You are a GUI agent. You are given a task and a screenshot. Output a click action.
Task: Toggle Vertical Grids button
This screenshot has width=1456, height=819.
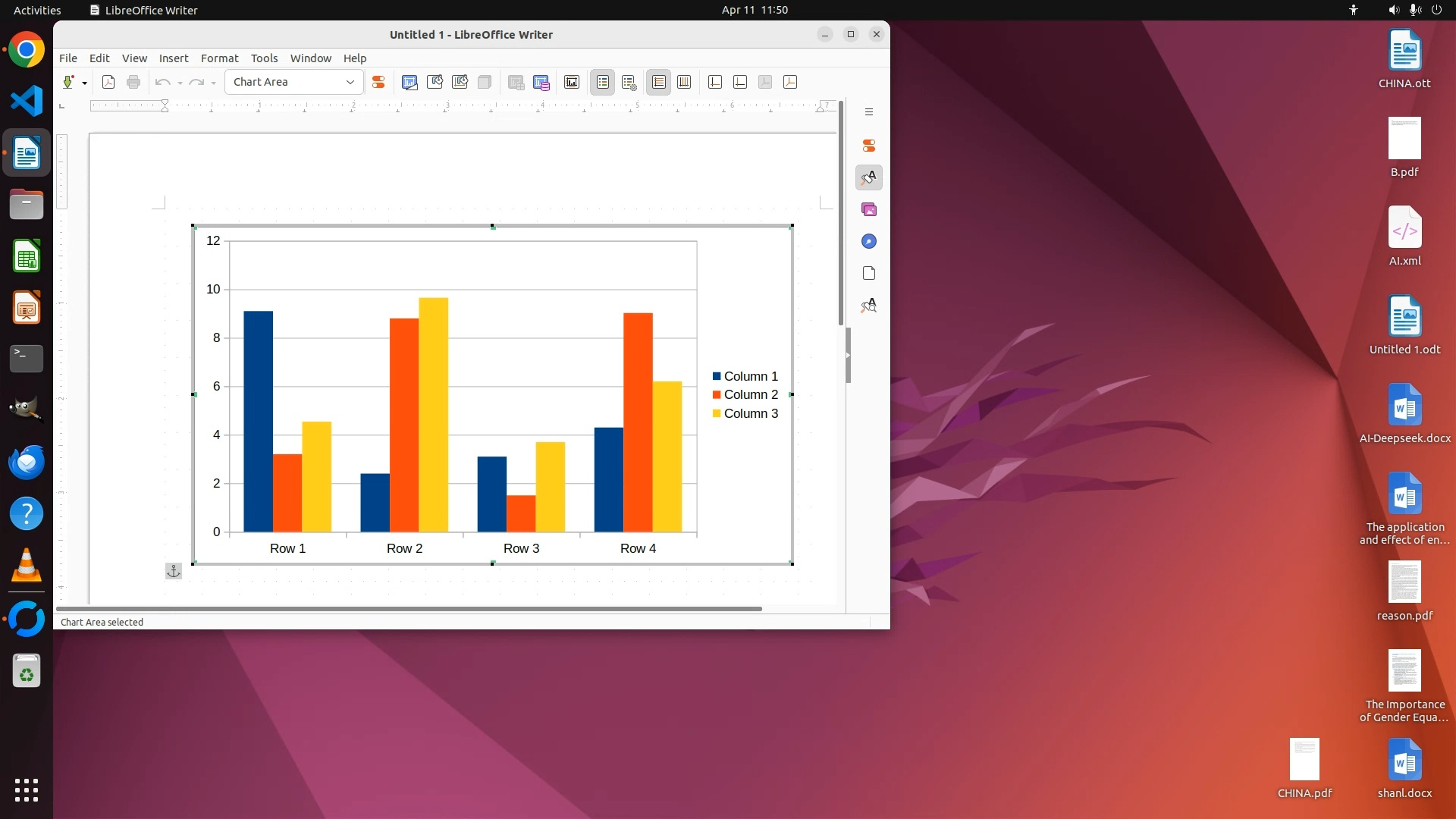(684, 82)
